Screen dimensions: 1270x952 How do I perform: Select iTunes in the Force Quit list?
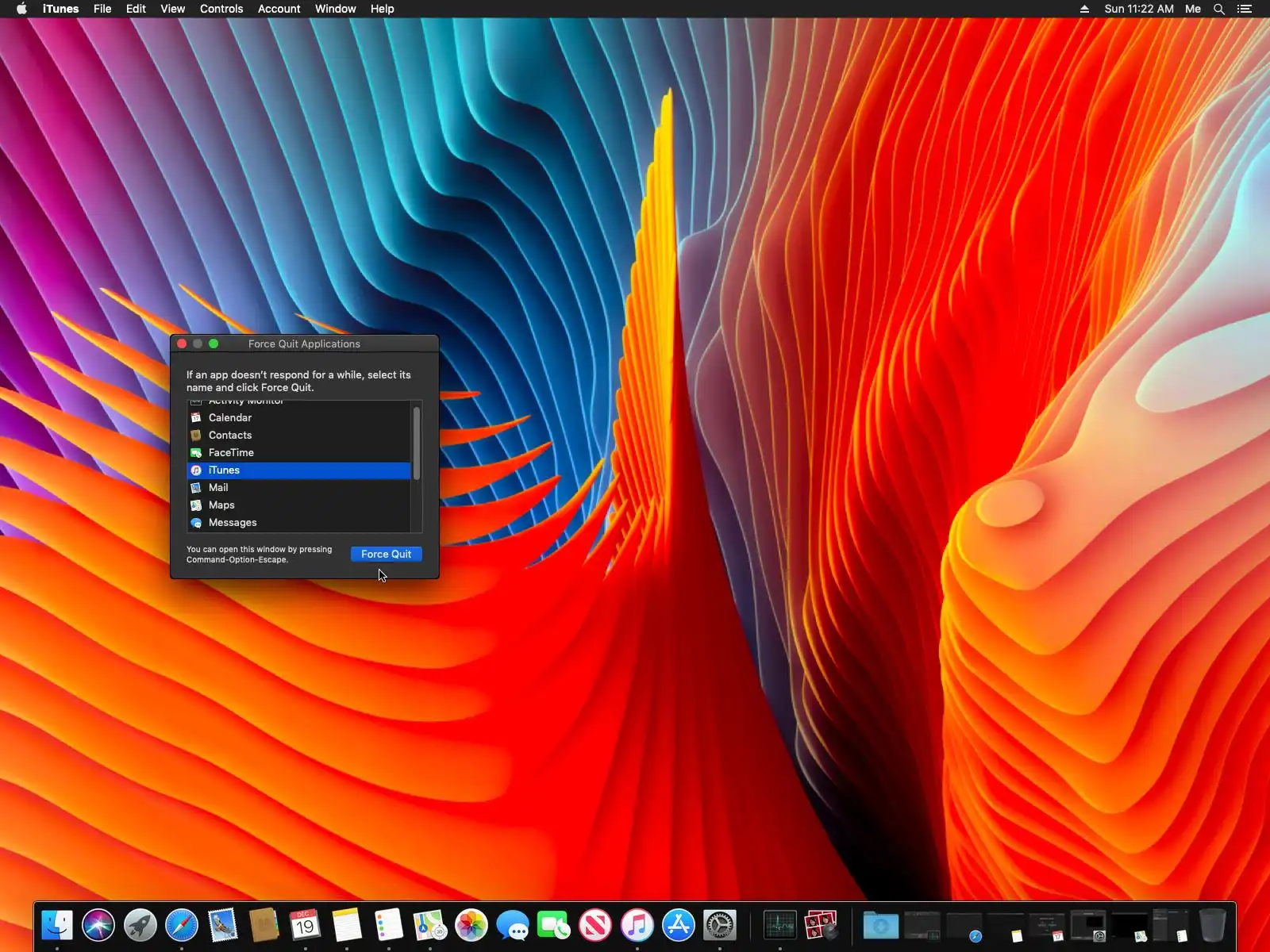click(299, 470)
